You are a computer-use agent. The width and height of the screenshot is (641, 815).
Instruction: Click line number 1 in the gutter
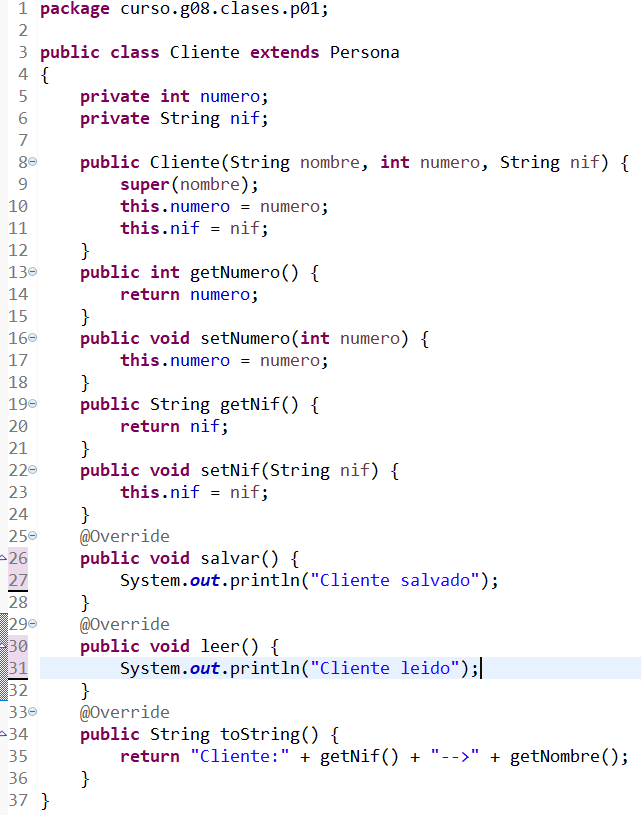(x=20, y=9)
